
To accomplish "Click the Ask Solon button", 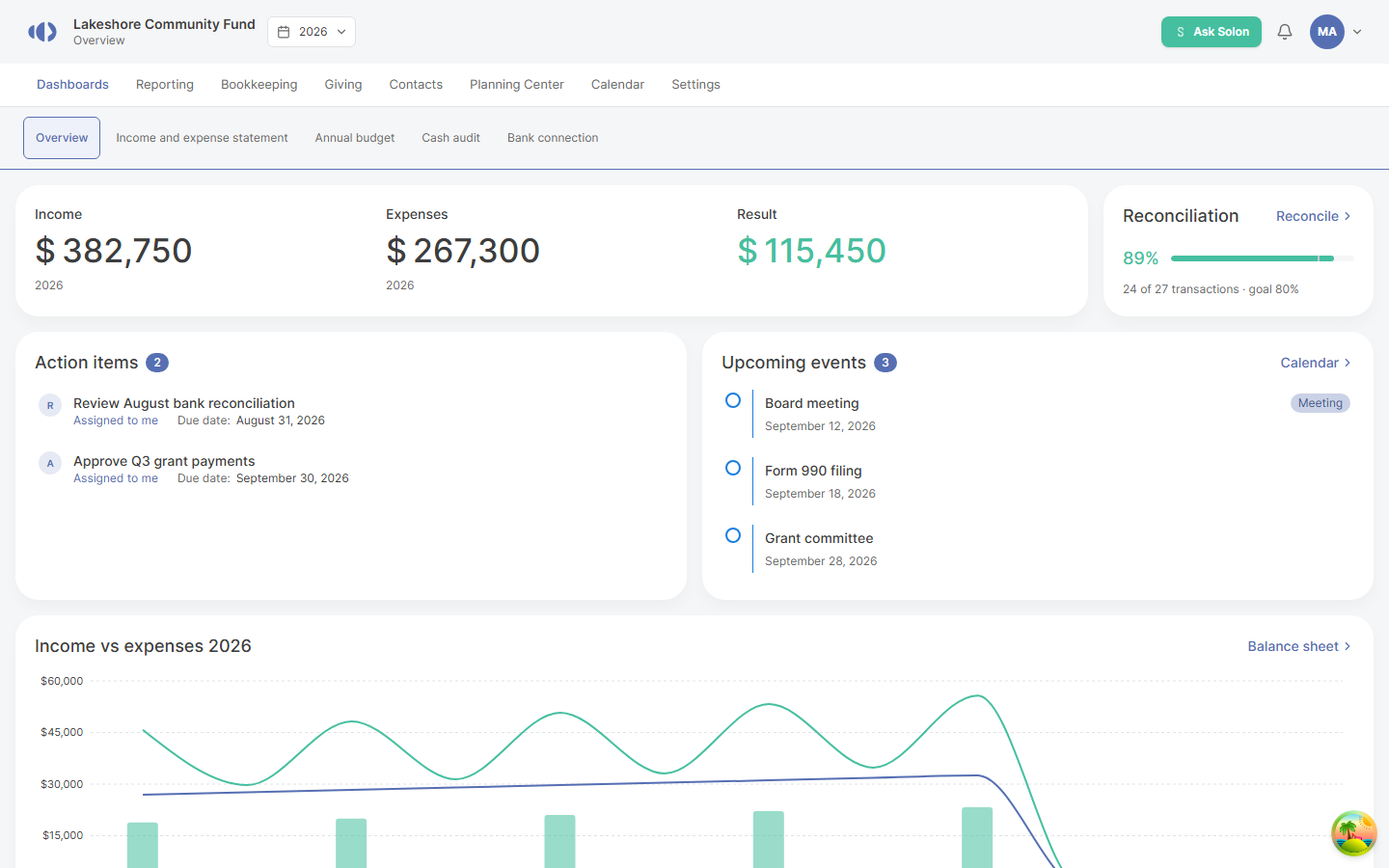I will [1212, 32].
